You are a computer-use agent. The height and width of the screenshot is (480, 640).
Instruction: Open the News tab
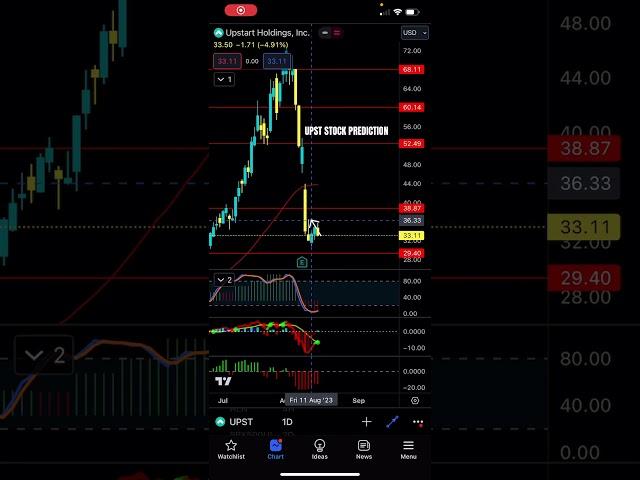pyautogui.click(x=364, y=449)
